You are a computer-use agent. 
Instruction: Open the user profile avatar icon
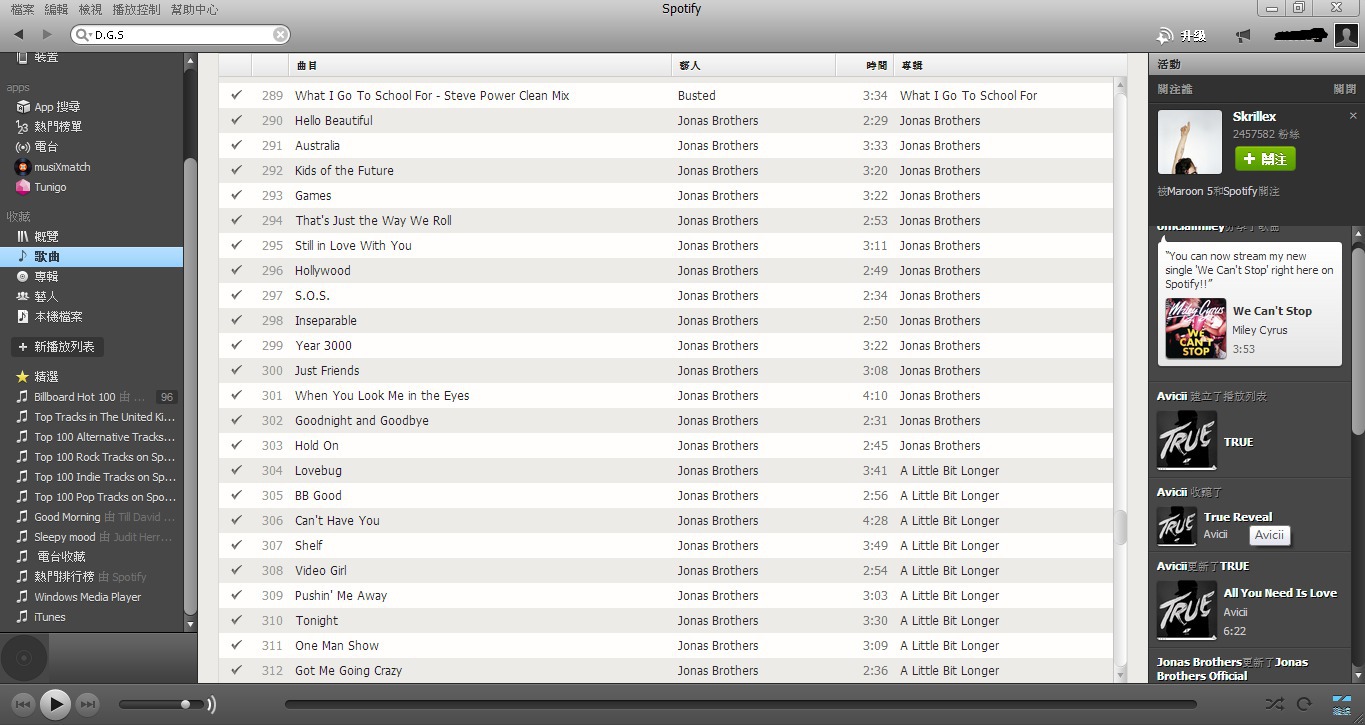[x=1345, y=35]
